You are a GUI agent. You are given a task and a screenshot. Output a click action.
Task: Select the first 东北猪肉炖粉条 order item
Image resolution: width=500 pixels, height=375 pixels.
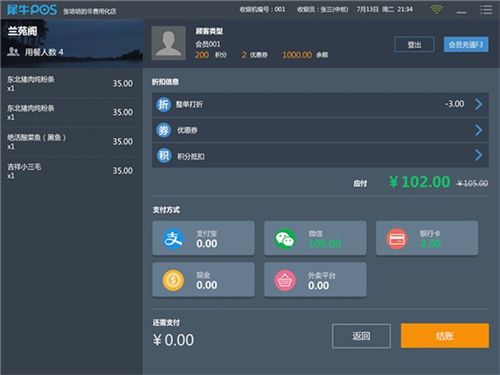tap(71, 83)
